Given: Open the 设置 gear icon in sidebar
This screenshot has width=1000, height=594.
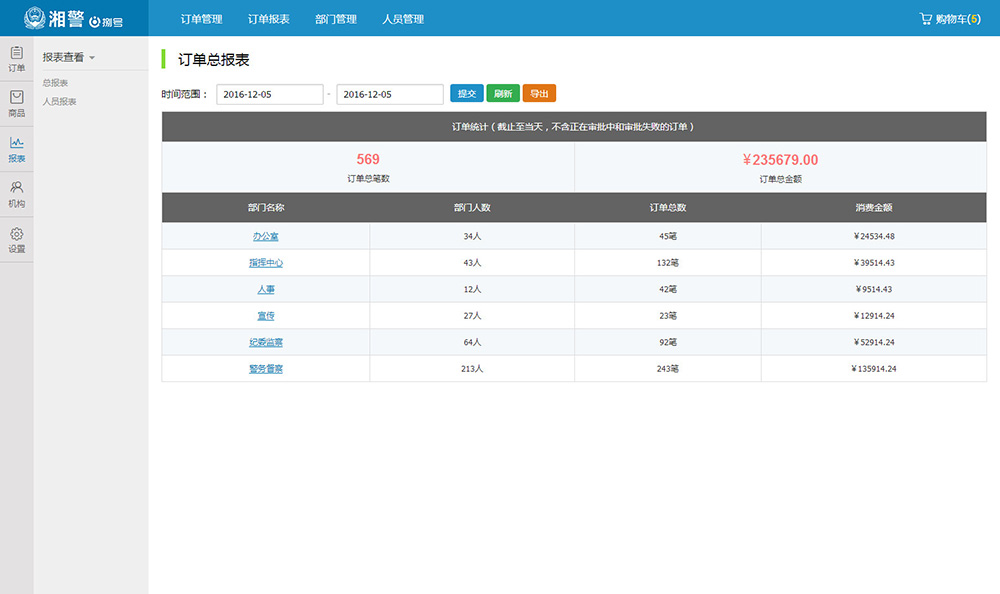Looking at the screenshot, I should pyautogui.click(x=16, y=234).
